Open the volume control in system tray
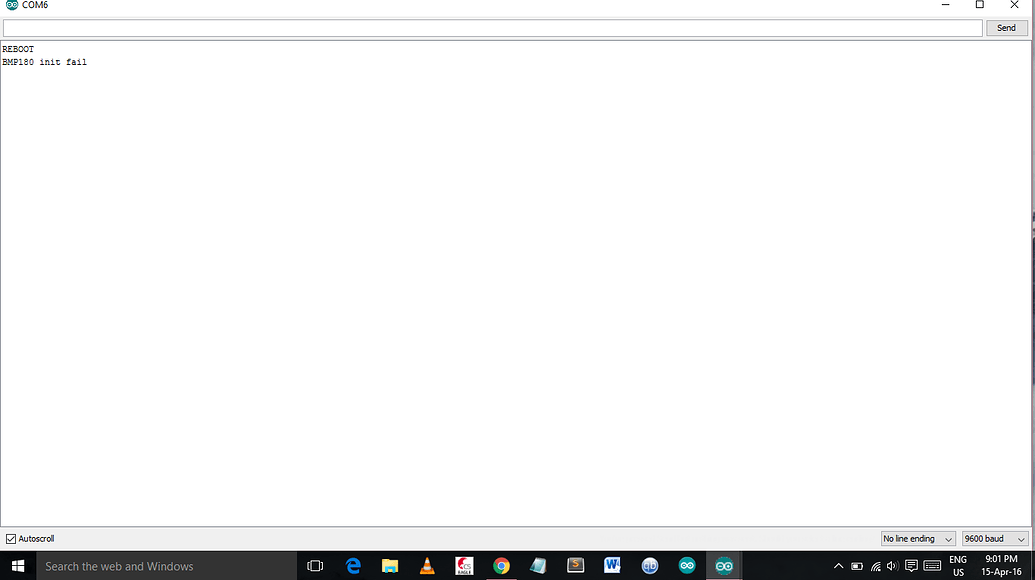 click(x=893, y=566)
